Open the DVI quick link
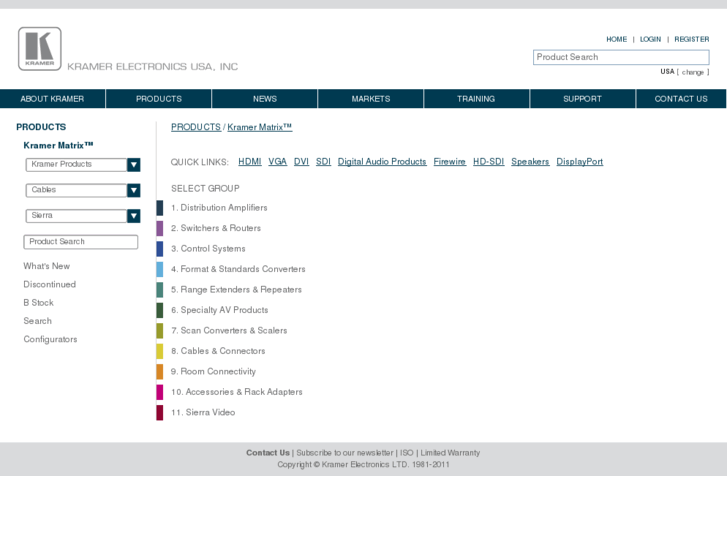The height and width of the screenshot is (545, 727). point(301,161)
